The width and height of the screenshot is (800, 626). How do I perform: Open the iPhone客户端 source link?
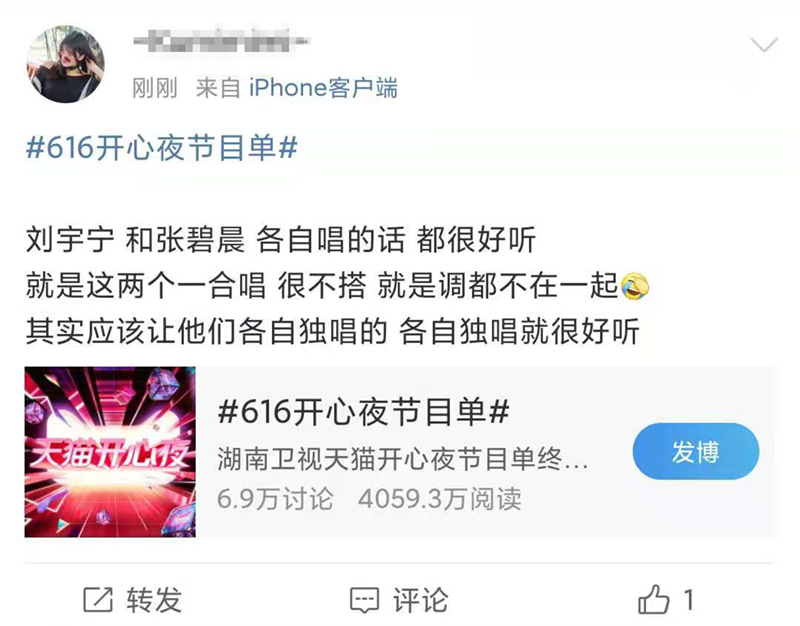point(323,88)
